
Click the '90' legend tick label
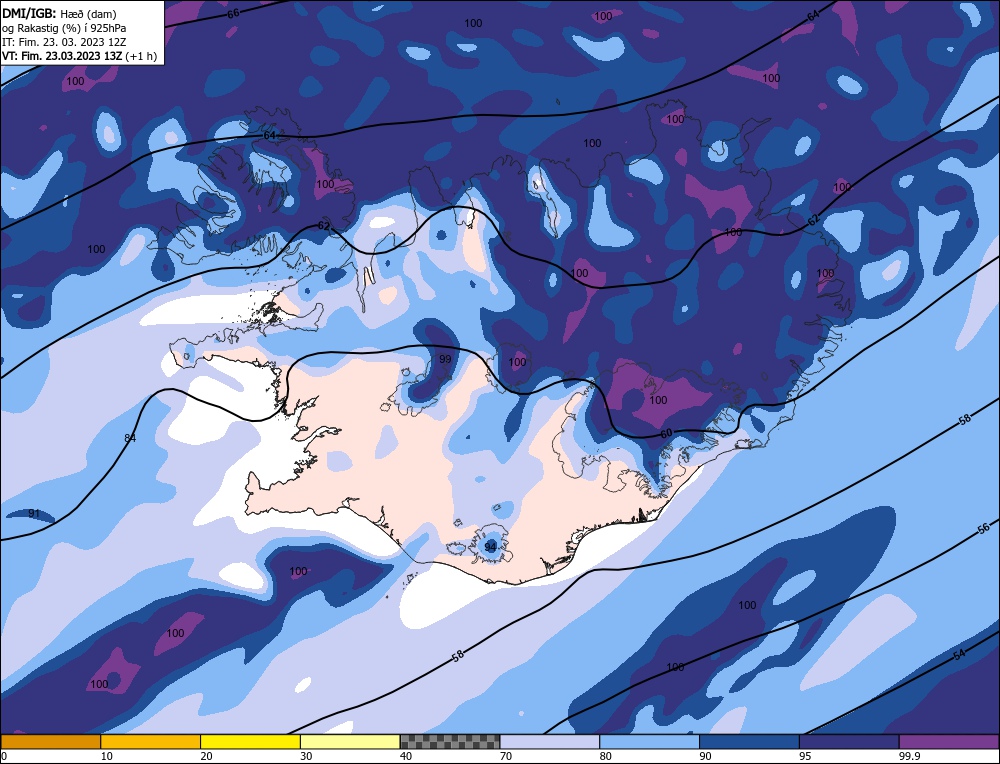(705, 756)
